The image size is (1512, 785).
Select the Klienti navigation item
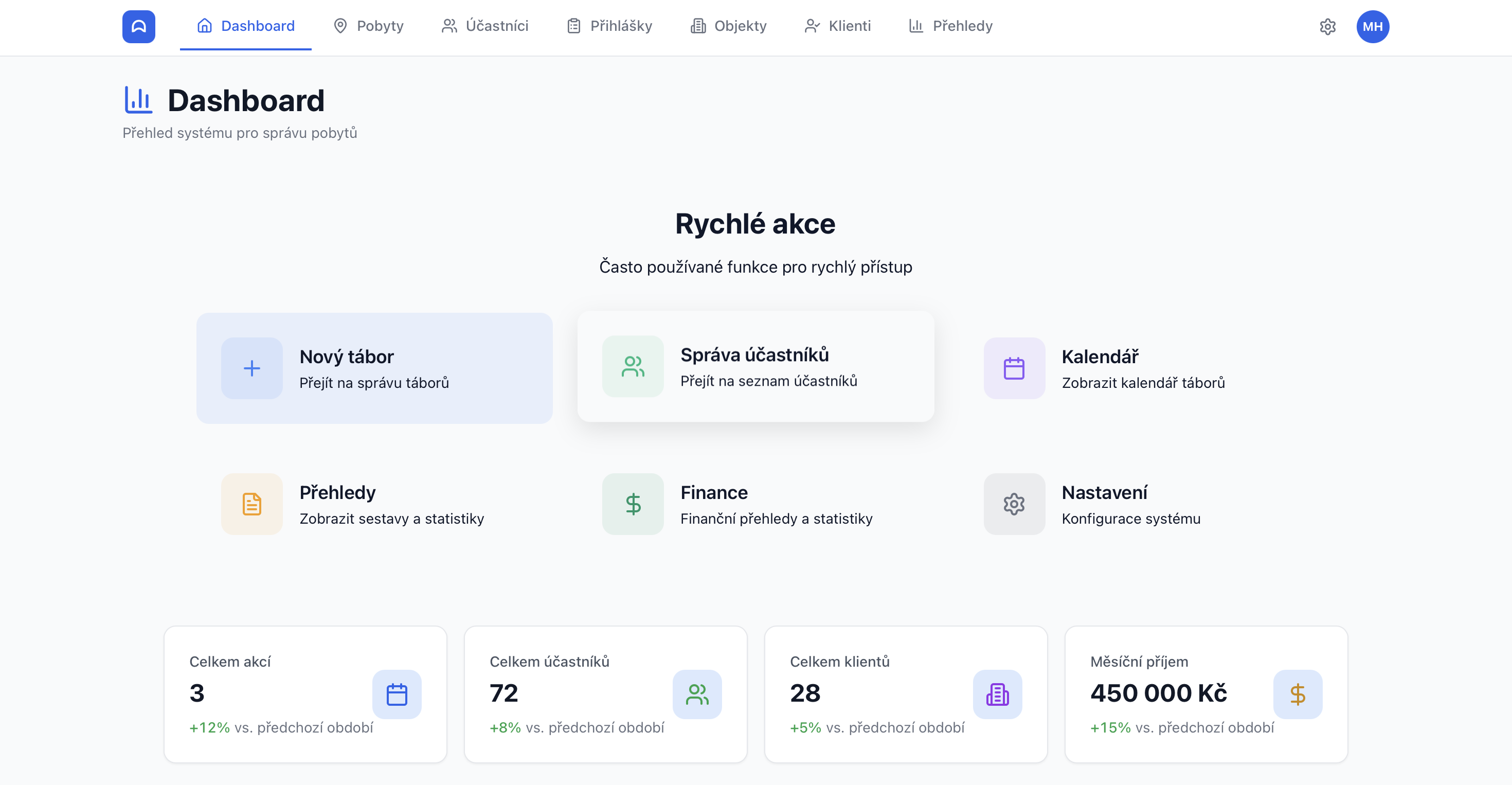pos(838,26)
